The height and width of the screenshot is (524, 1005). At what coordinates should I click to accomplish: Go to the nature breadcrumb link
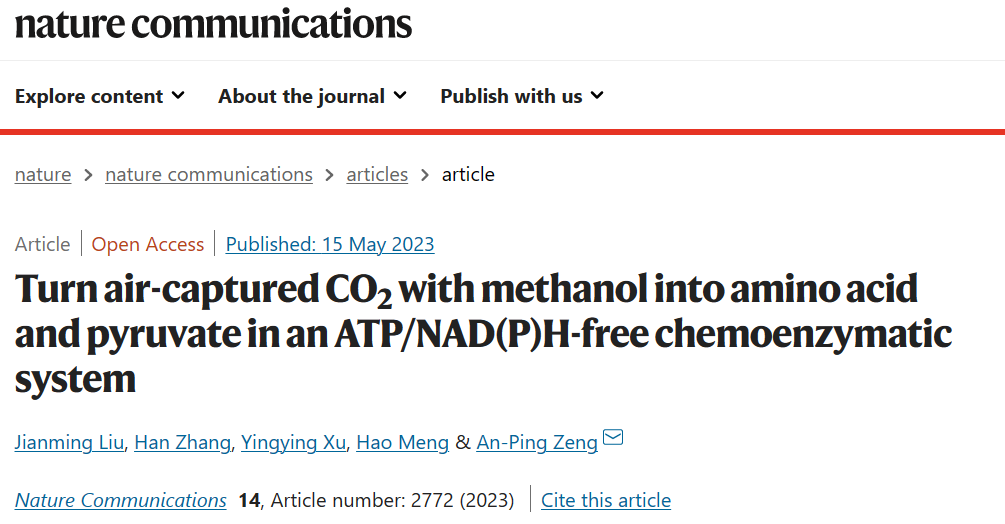43,174
